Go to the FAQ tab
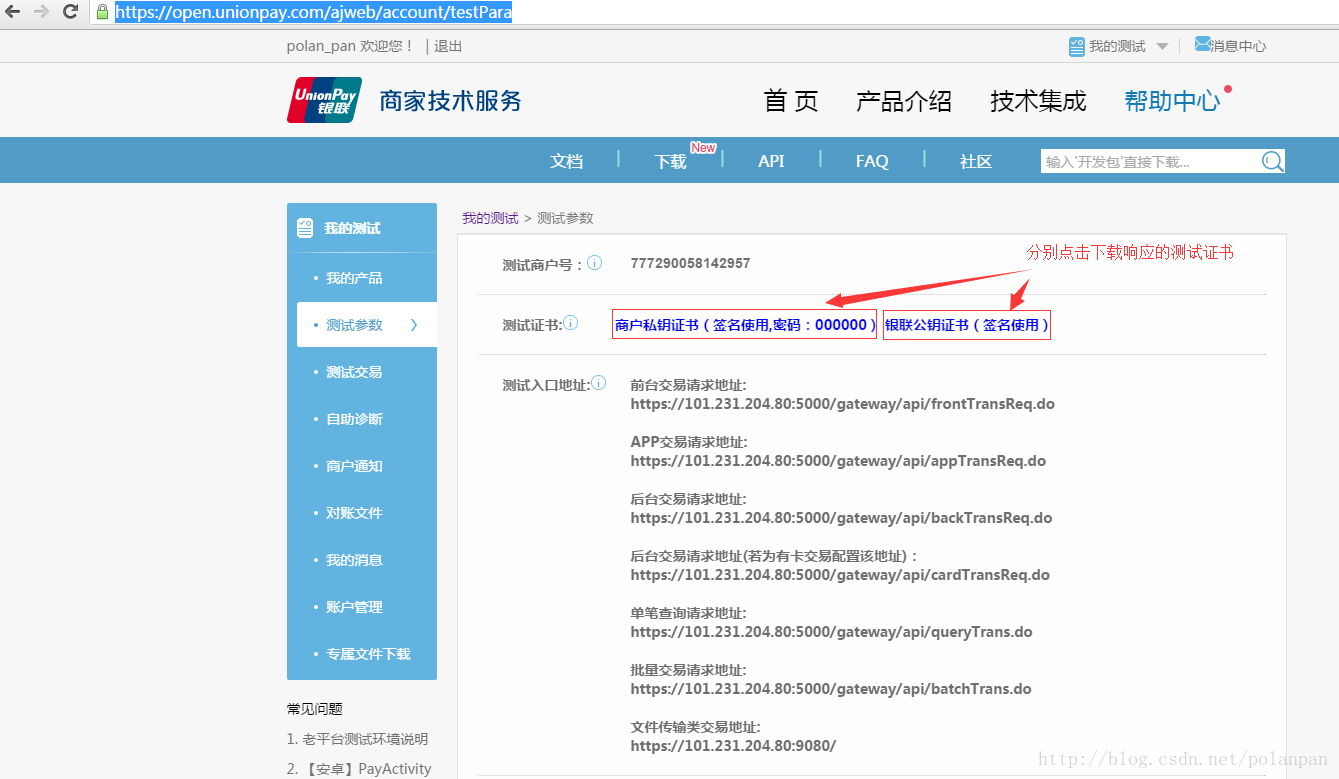 point(872,161)
